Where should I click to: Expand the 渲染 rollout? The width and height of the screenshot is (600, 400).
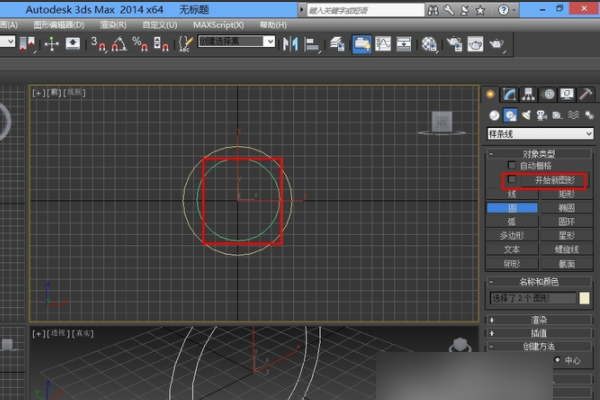click(x=539, y=320)
